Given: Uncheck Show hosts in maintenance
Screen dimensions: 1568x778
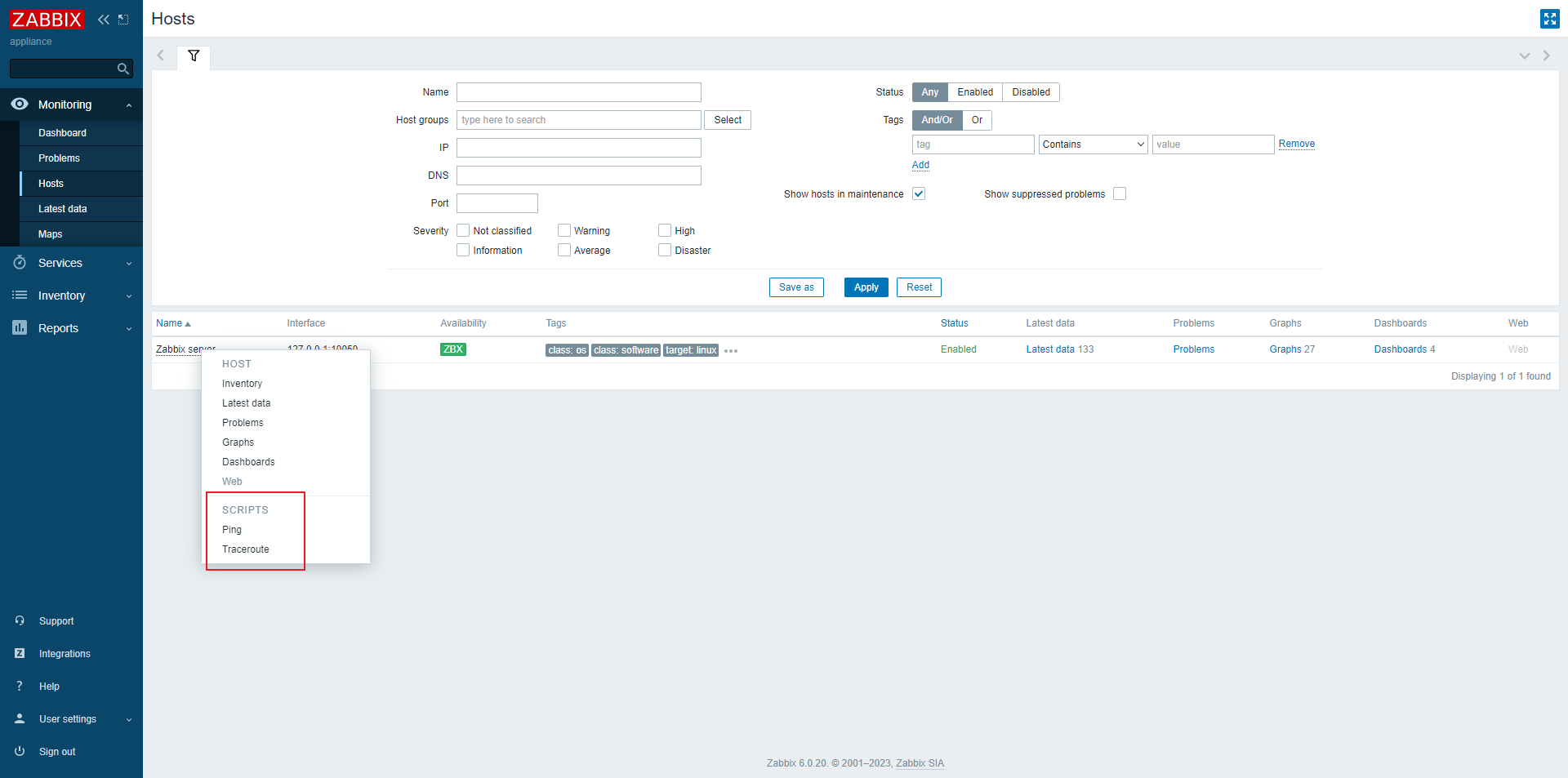Looking at the screenshot, I should [919, 193].
